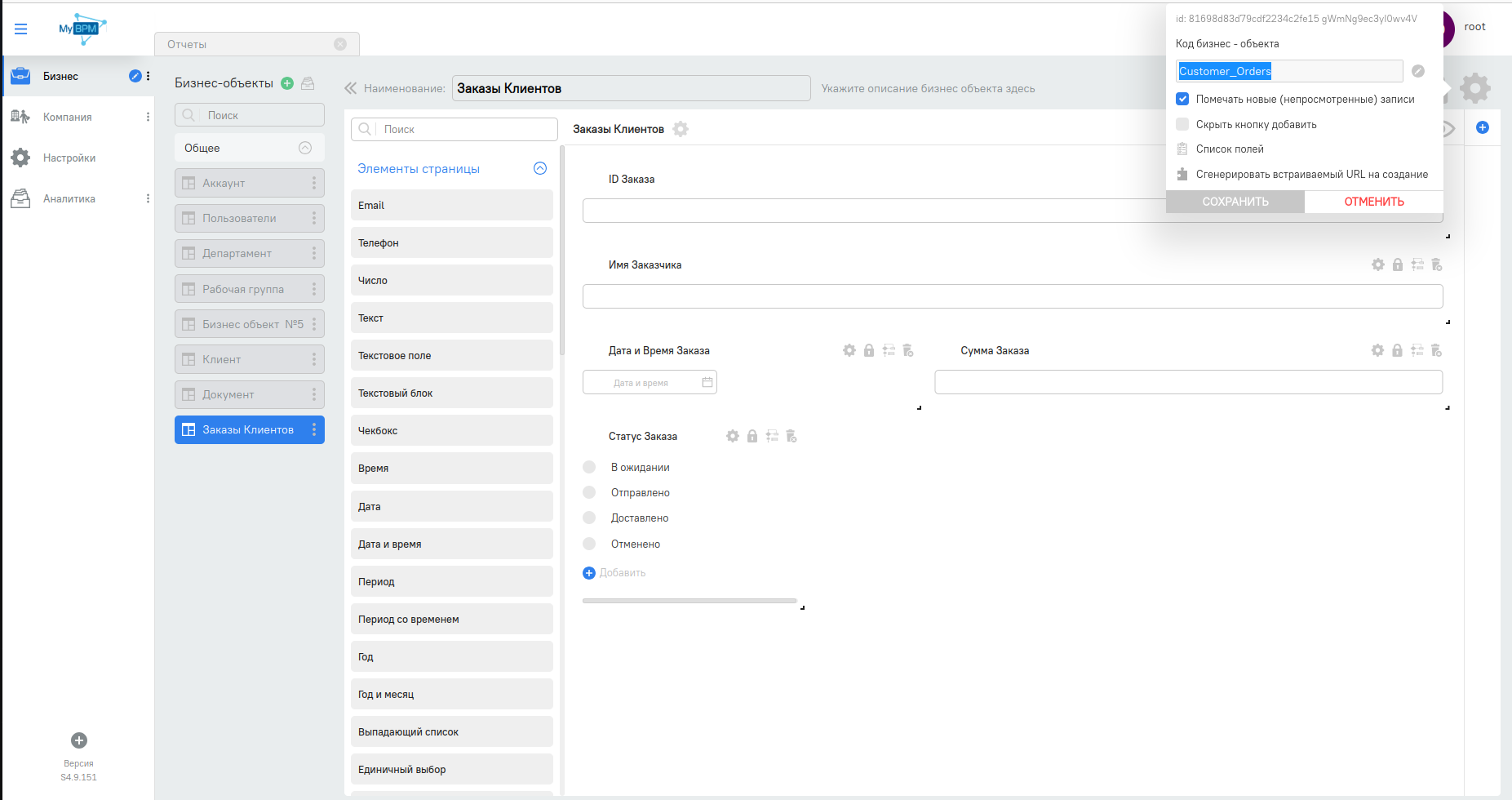The width and height of the screenshot is (1512, 800).
Task: Click the ОТМЕНИТЬ button
Action: pos(1373,202)
